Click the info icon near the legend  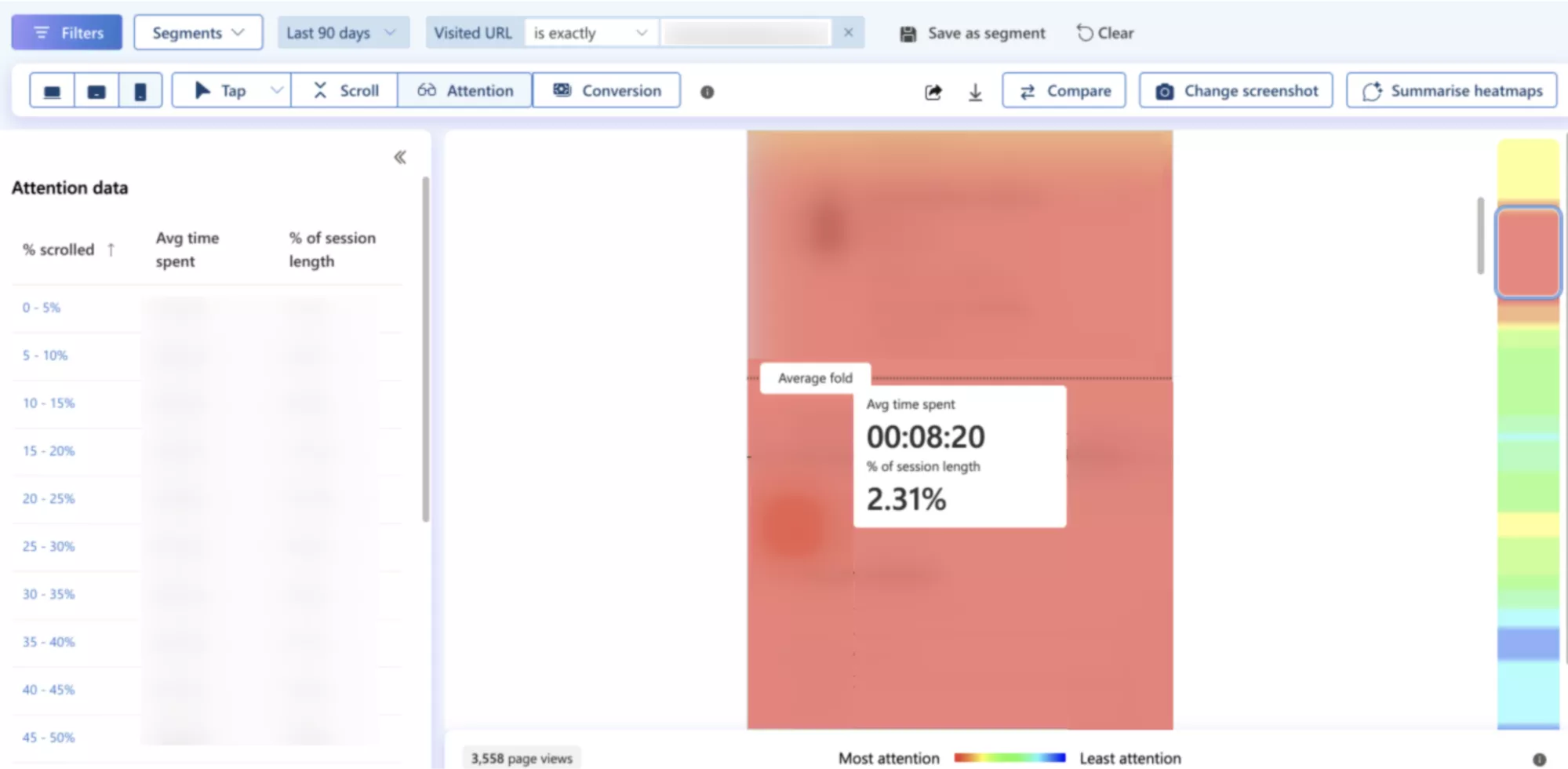click(1539, 759)
